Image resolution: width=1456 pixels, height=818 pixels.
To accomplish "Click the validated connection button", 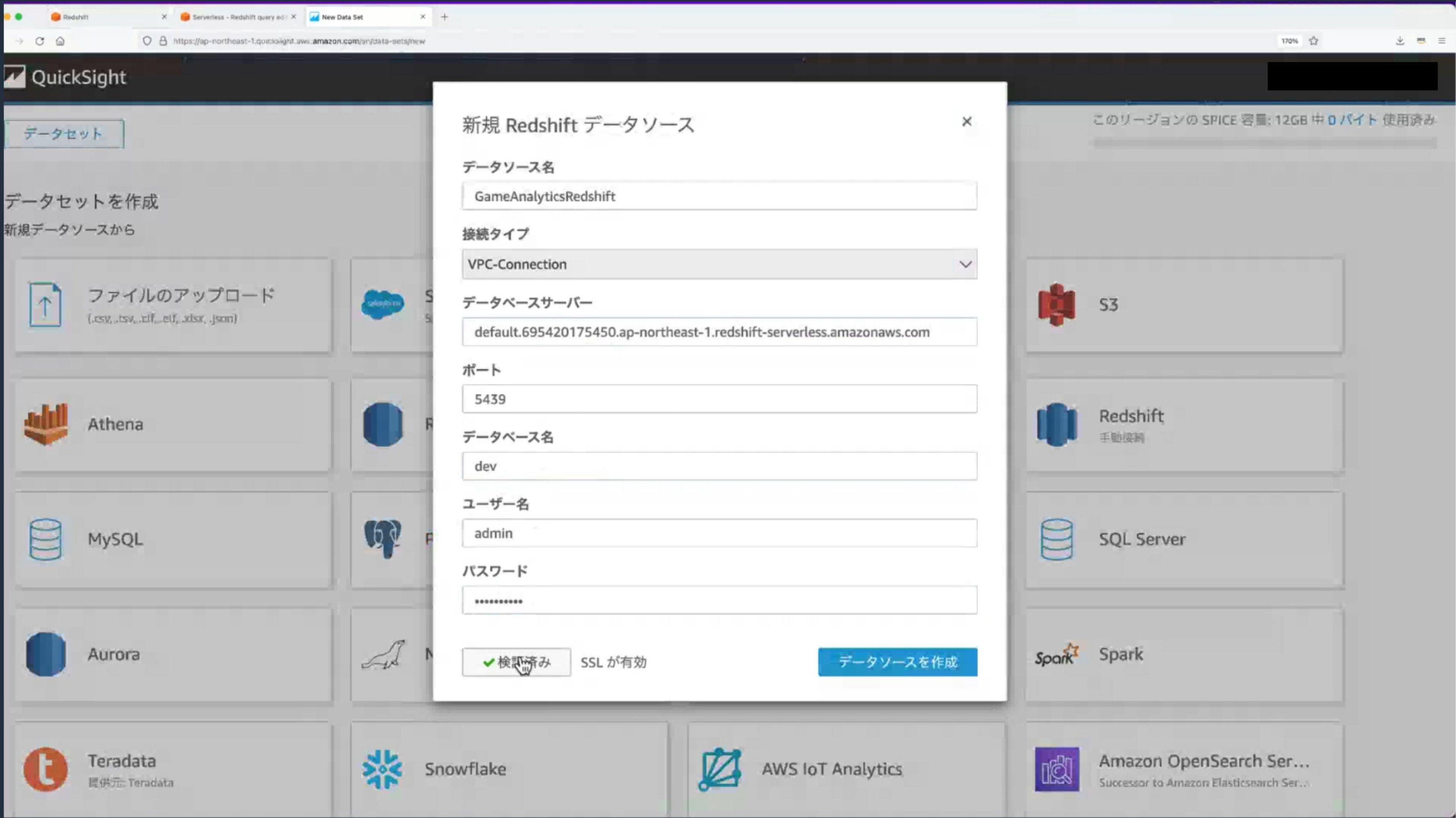I will click(516, 662).
